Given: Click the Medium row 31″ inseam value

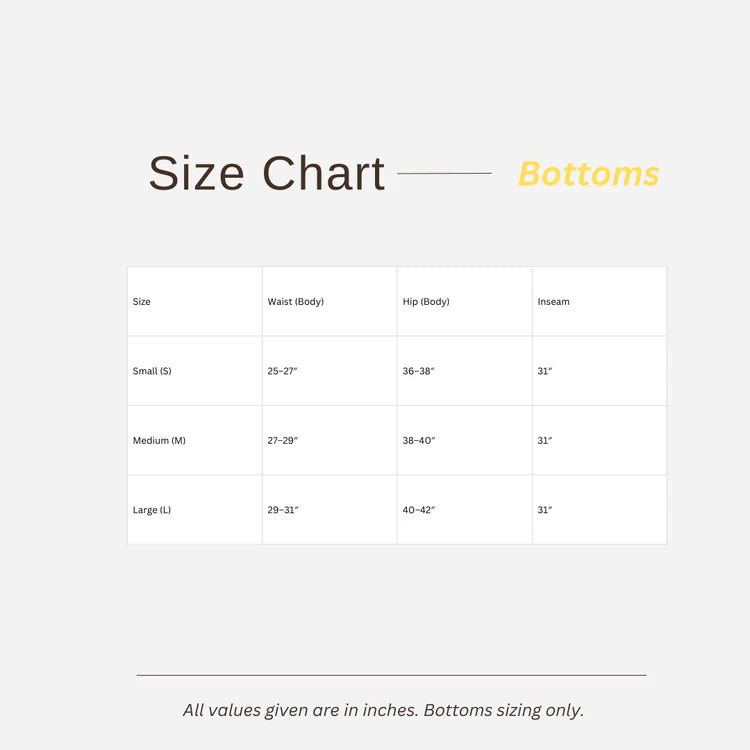Looking at the screenshot, I should [544, 440].
